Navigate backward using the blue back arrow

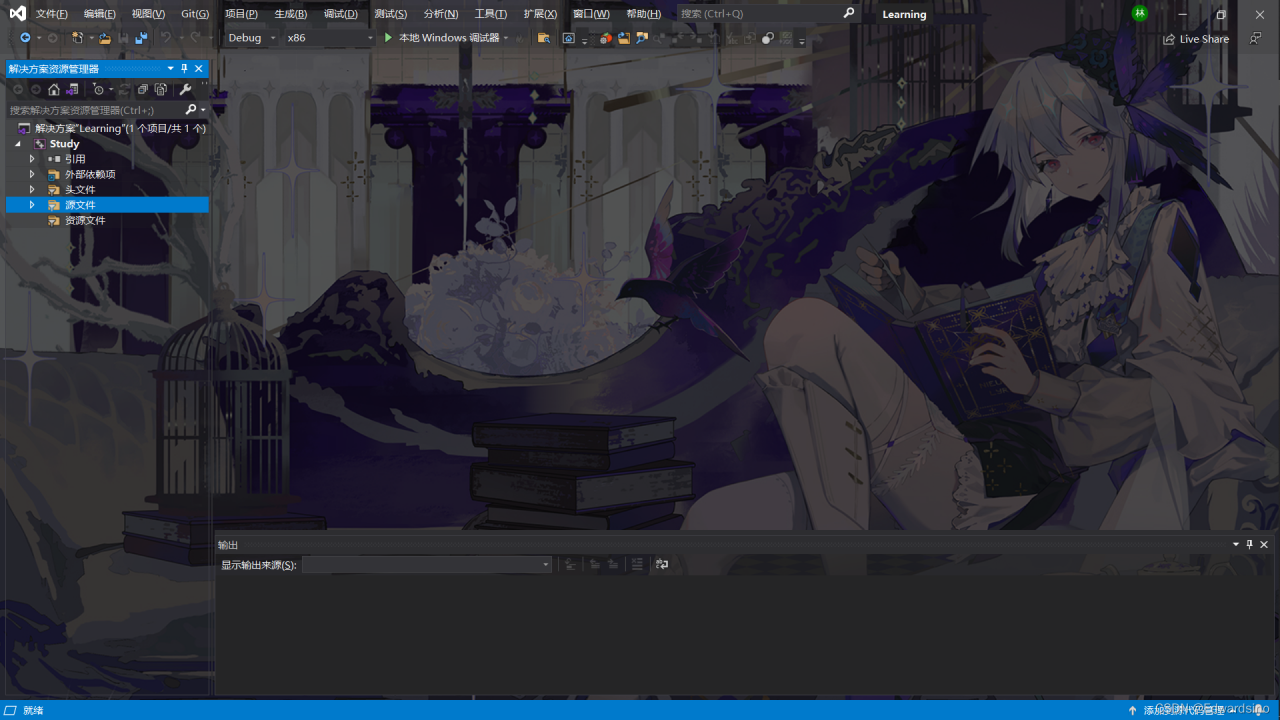coord(25,38)
